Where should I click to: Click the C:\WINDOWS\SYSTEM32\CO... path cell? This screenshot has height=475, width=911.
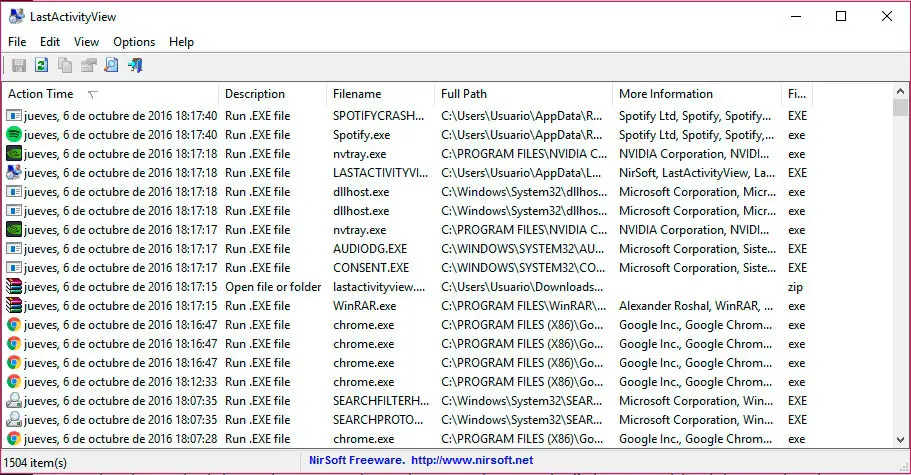523,268
